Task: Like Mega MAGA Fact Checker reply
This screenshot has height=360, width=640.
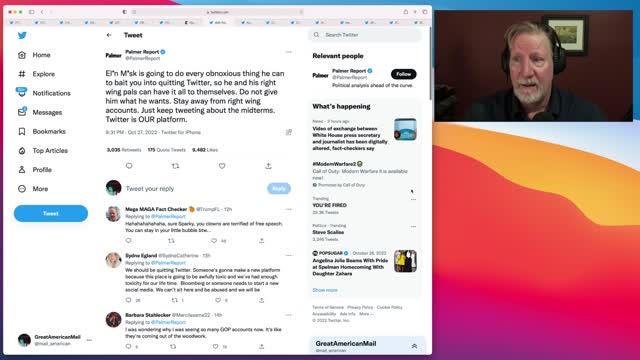Action: pyautogui.click(x=214, y=241)
